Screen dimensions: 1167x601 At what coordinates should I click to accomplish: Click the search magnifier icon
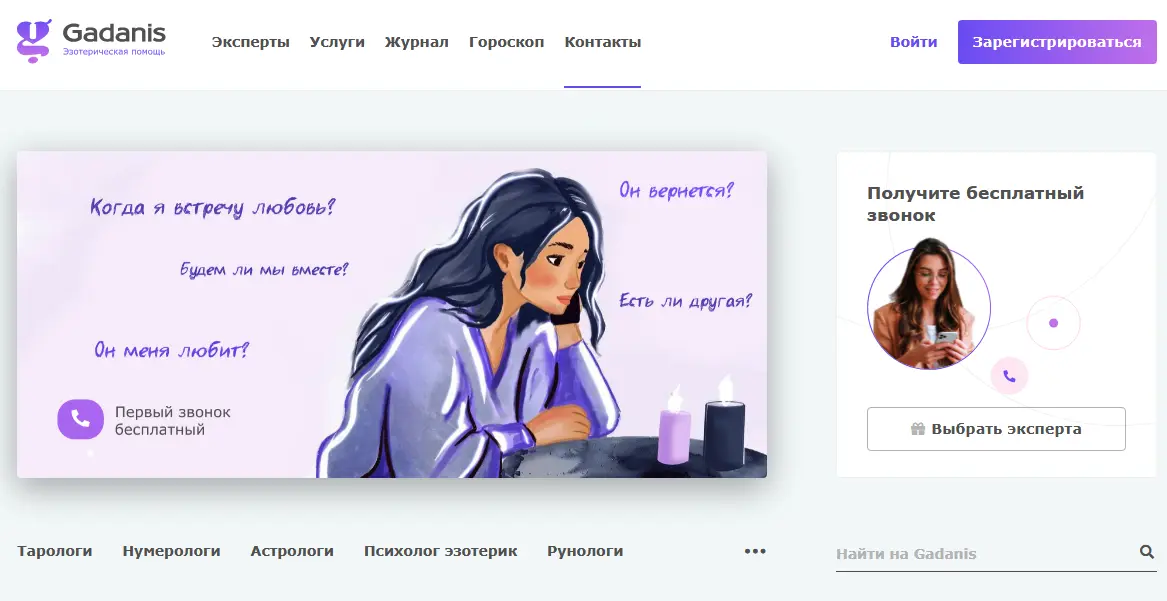click(x=1146, y=552)
